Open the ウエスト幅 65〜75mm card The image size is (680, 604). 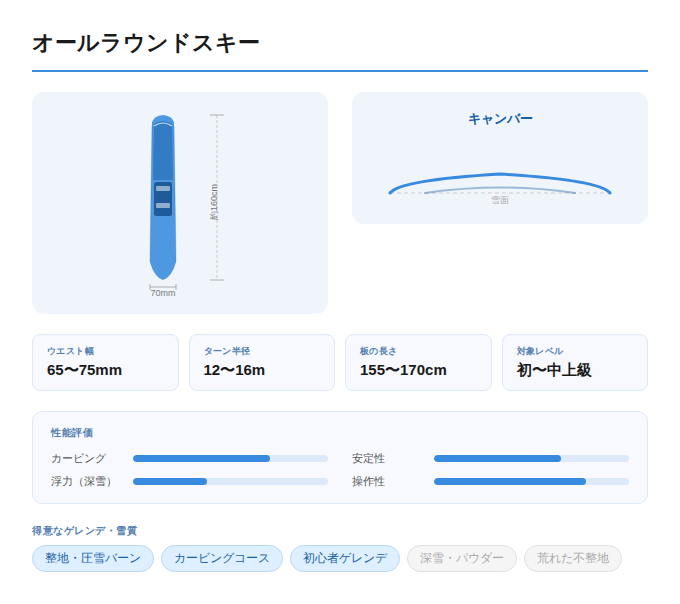105,362
